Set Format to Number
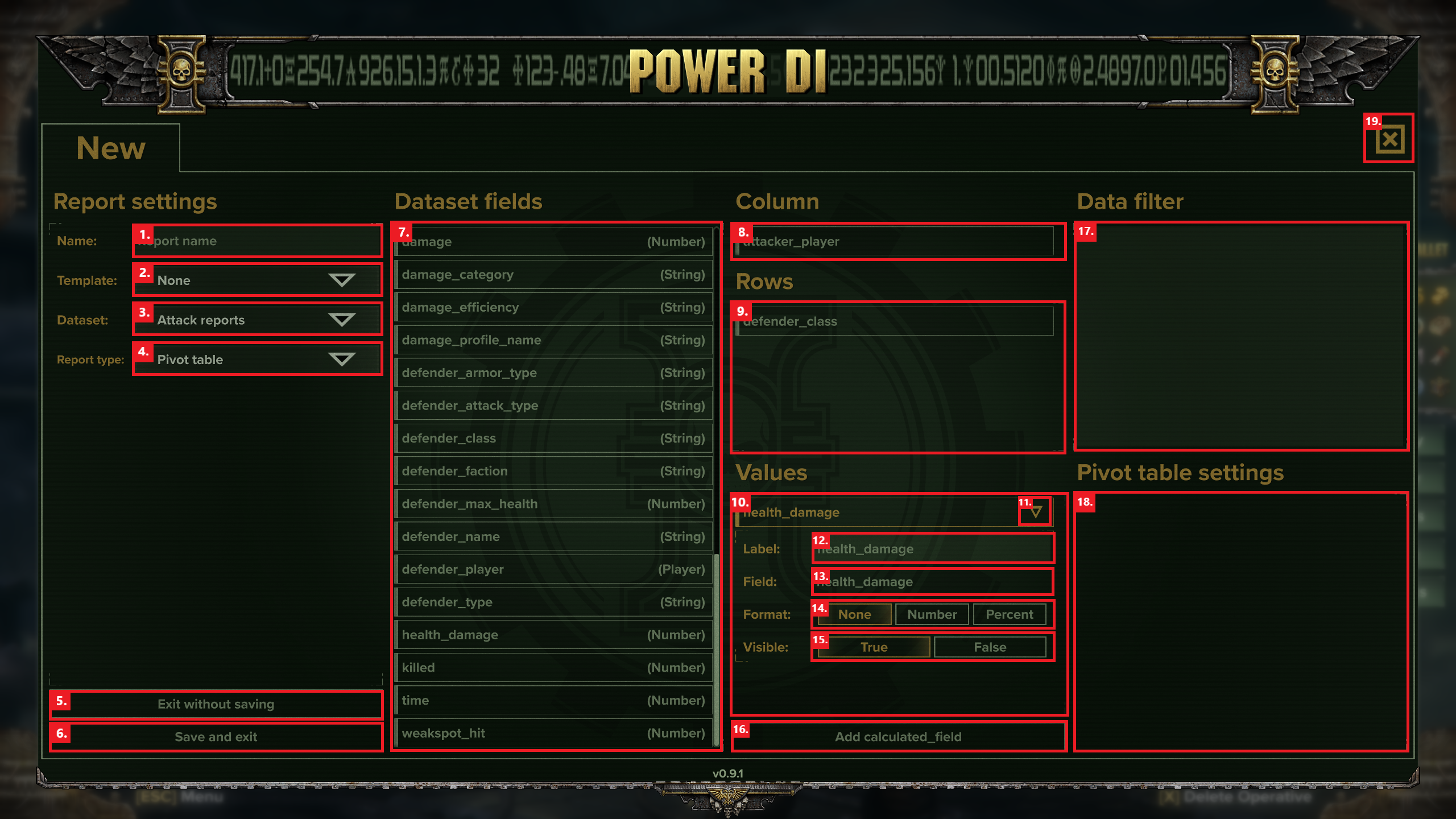The image size is (1456, 819). coord(932,614)
